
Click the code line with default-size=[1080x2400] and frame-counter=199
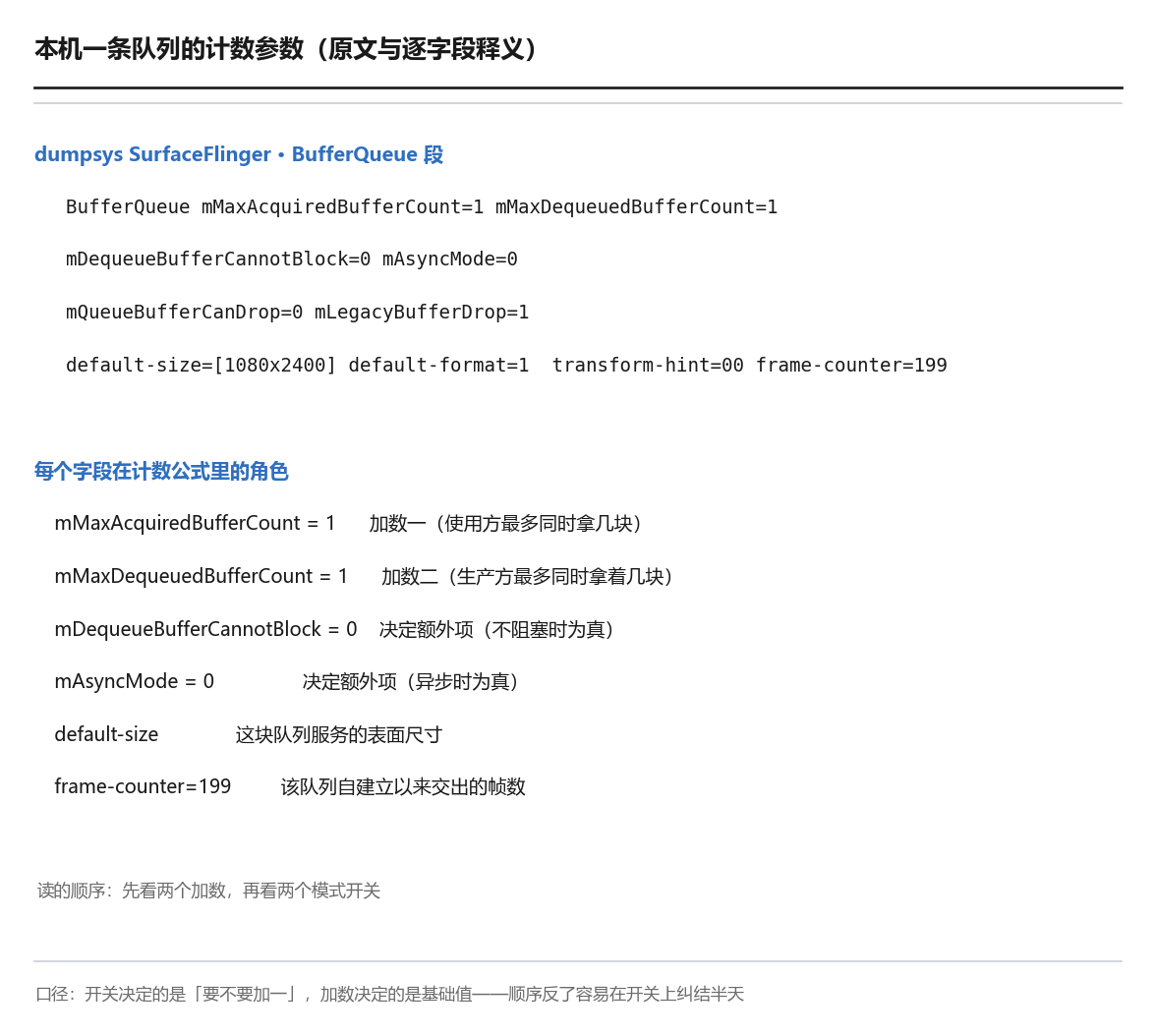(506, 366)
